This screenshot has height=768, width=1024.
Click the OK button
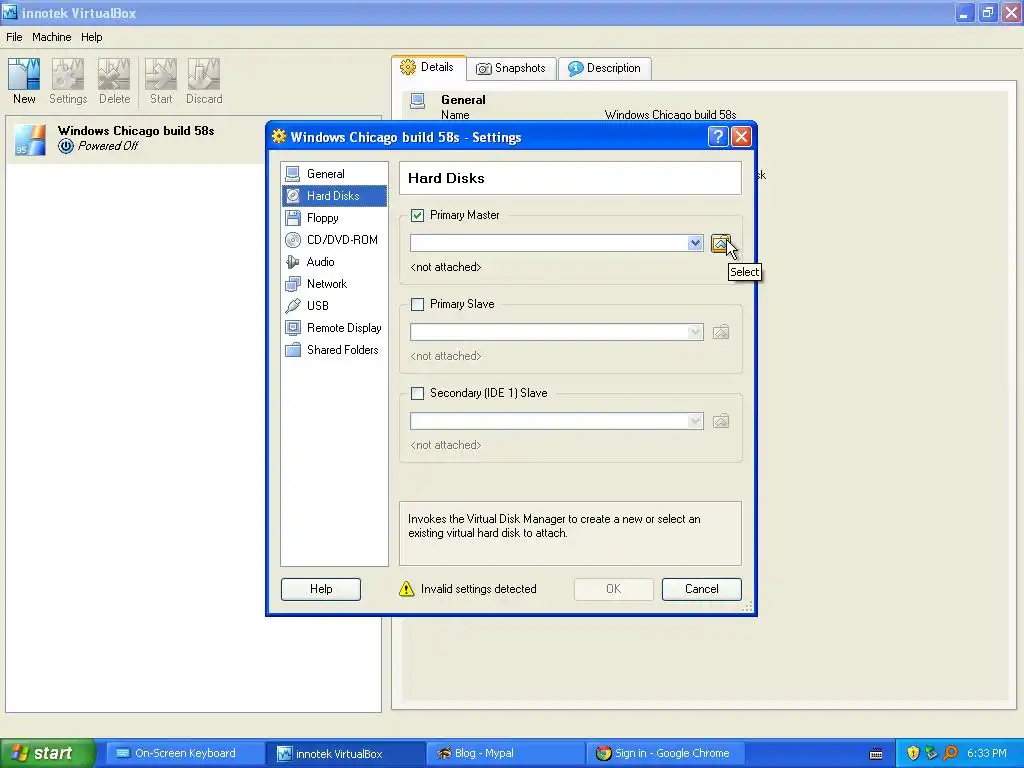click(613, 589)
